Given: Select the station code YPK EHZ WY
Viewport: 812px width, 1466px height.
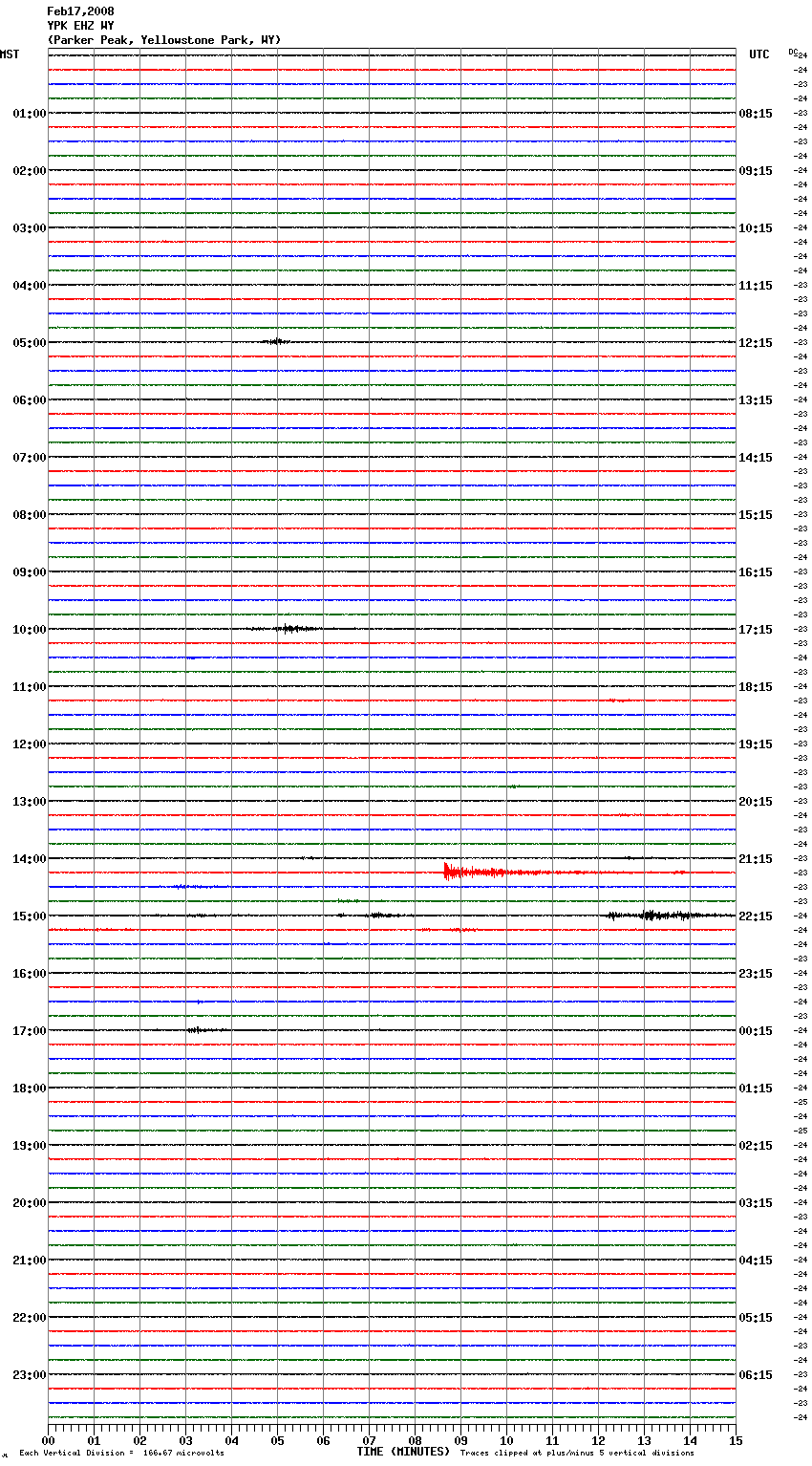Looking at the screenshot, I should point(80,26).
